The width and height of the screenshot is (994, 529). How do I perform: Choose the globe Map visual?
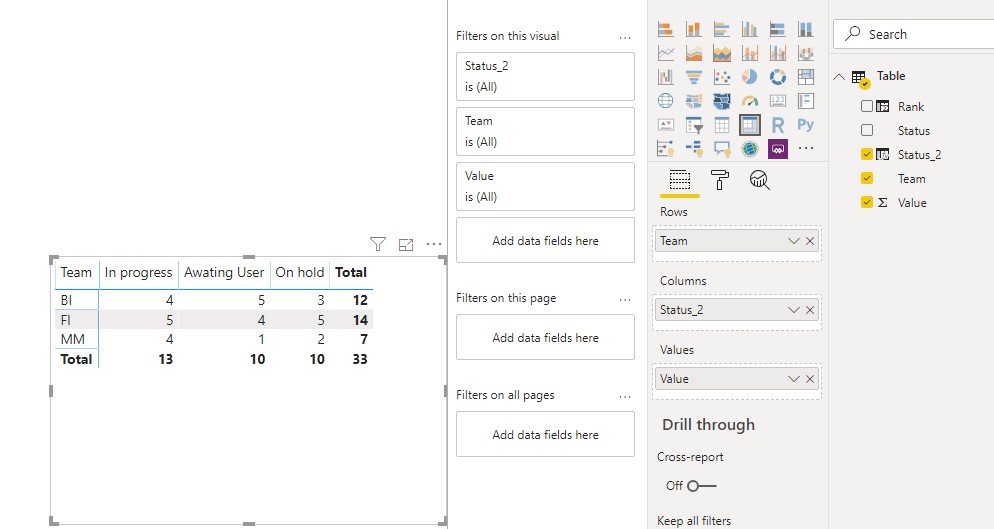point(666,101)
